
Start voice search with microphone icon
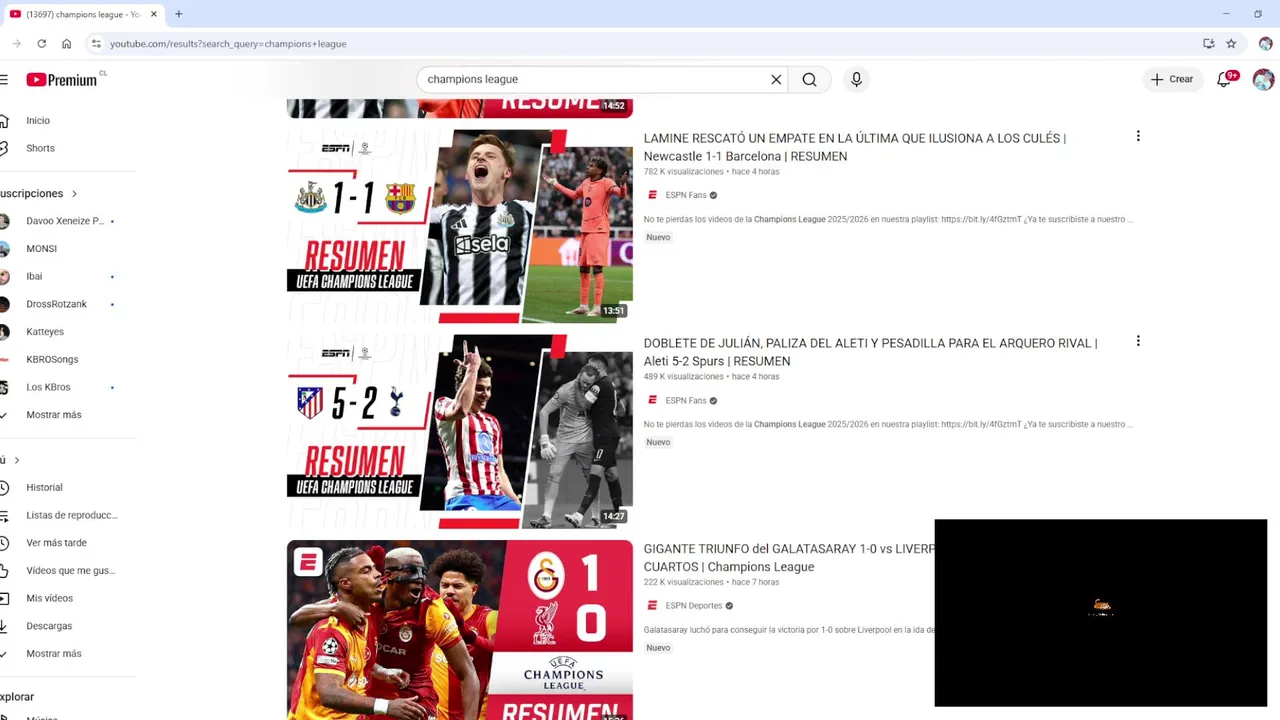tap(856, 80)
